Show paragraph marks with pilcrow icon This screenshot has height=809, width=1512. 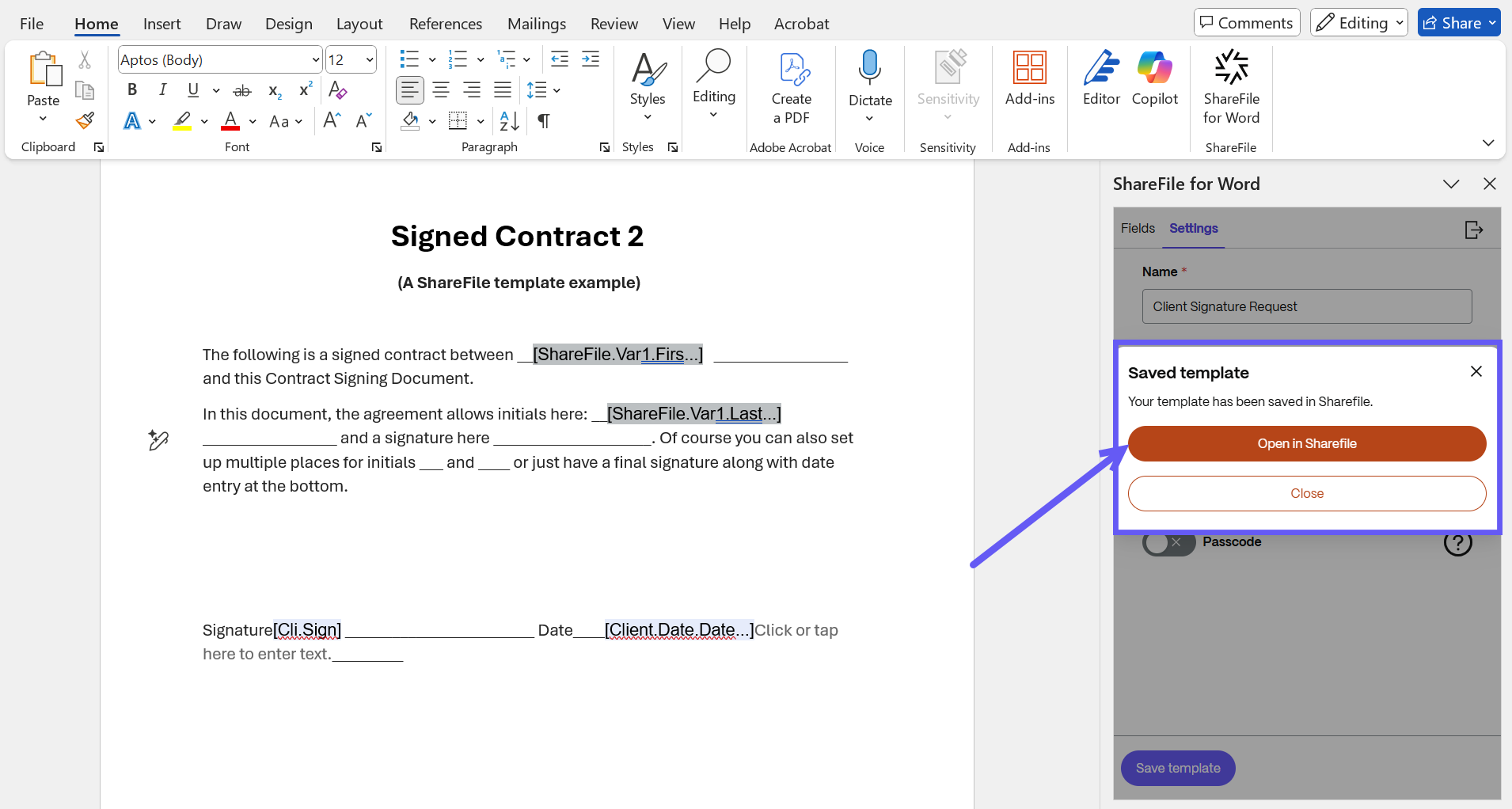(x=544, y=121)
